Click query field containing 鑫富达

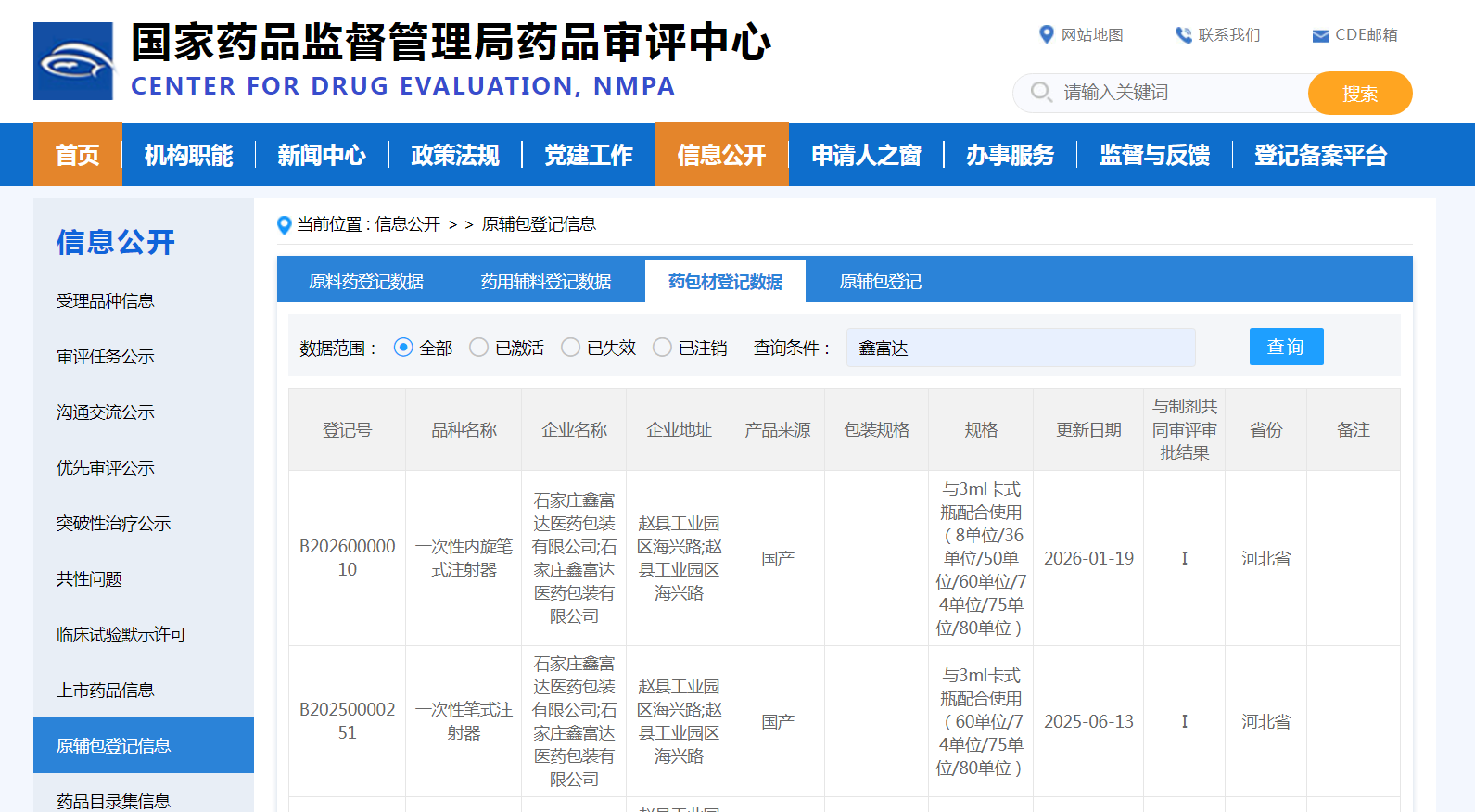(x=1021, y=348)
